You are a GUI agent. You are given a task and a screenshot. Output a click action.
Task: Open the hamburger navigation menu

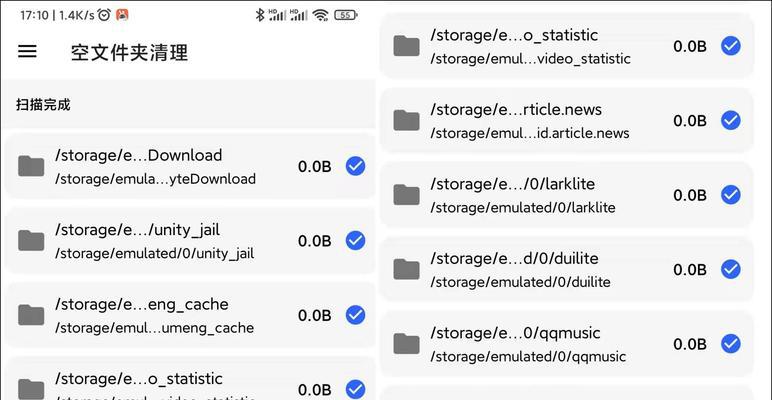27,51
